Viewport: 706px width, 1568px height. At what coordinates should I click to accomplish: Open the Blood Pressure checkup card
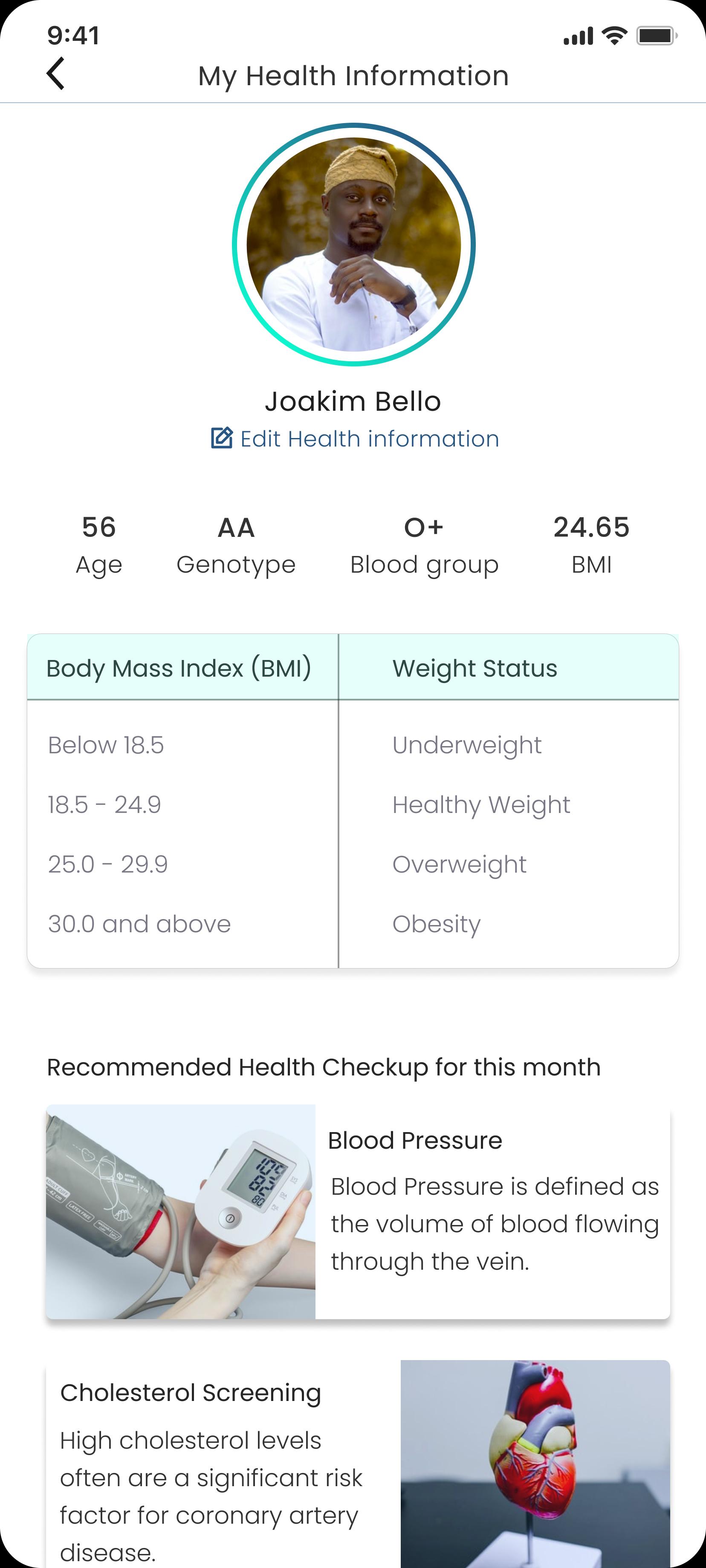pos(358,1212)
